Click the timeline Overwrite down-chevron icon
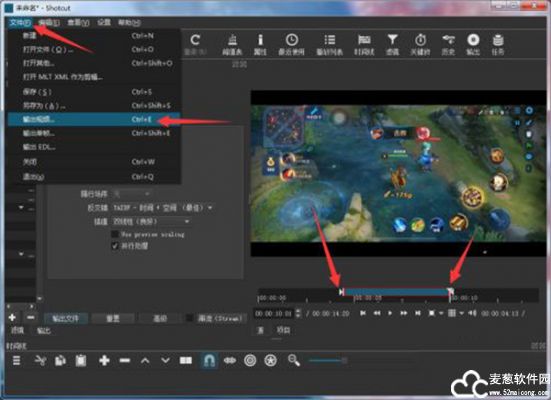Image resolution: width=551 pixels, height=400 pixels. 165,360
